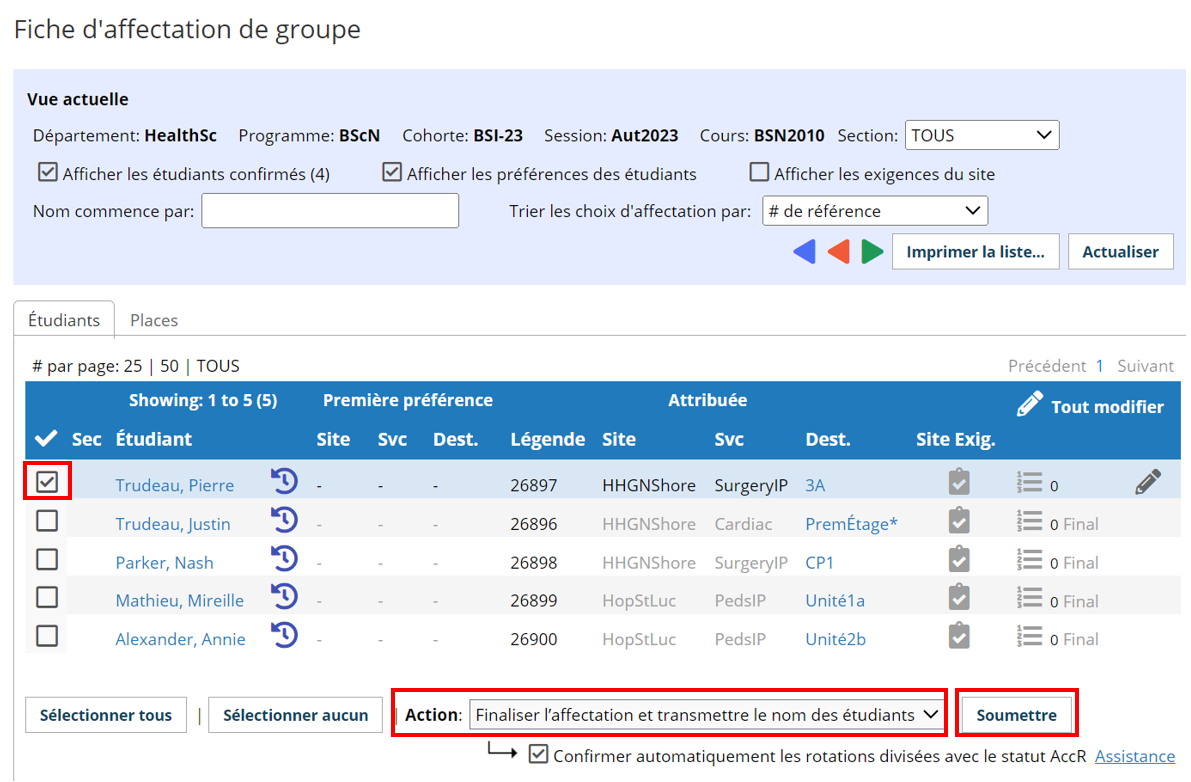Viewport: 1191px width, 782px height.
Task: Click the Étudiant column header
Action: (x=153, y=439)
